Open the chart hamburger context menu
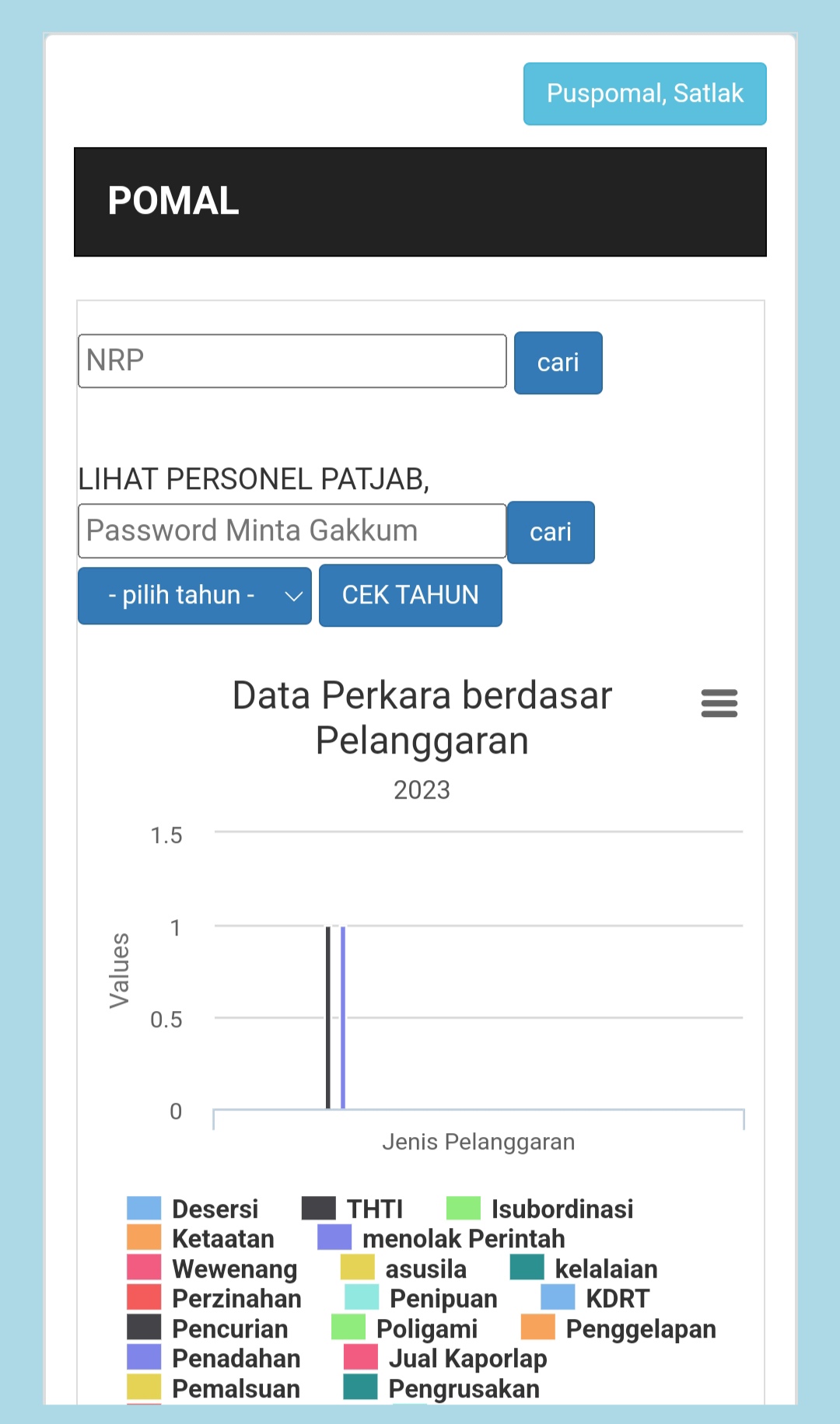840x1424 pixels. coord(719,703)
